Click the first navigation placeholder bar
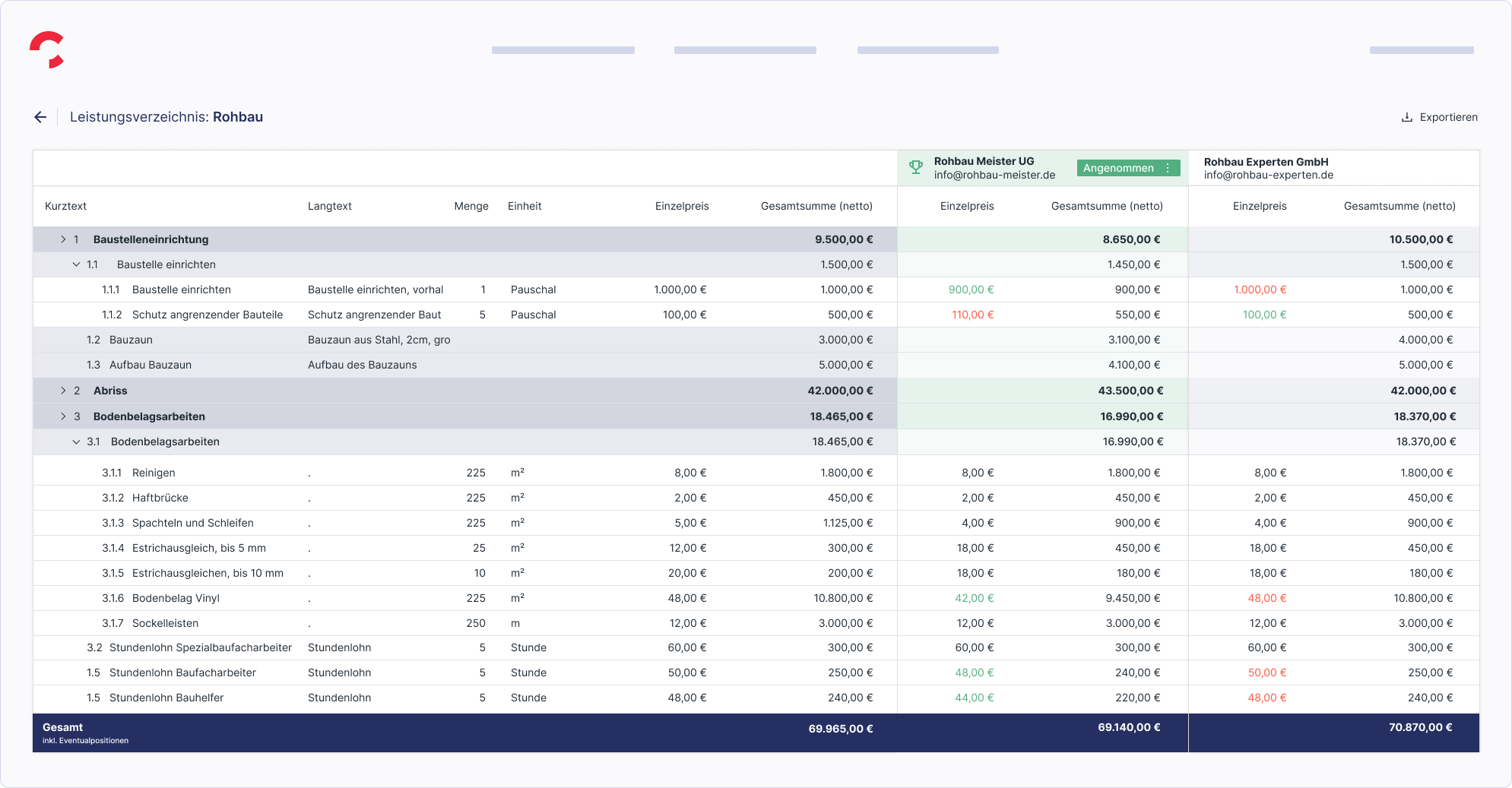The image size is (1512, 788). [563, 50]
